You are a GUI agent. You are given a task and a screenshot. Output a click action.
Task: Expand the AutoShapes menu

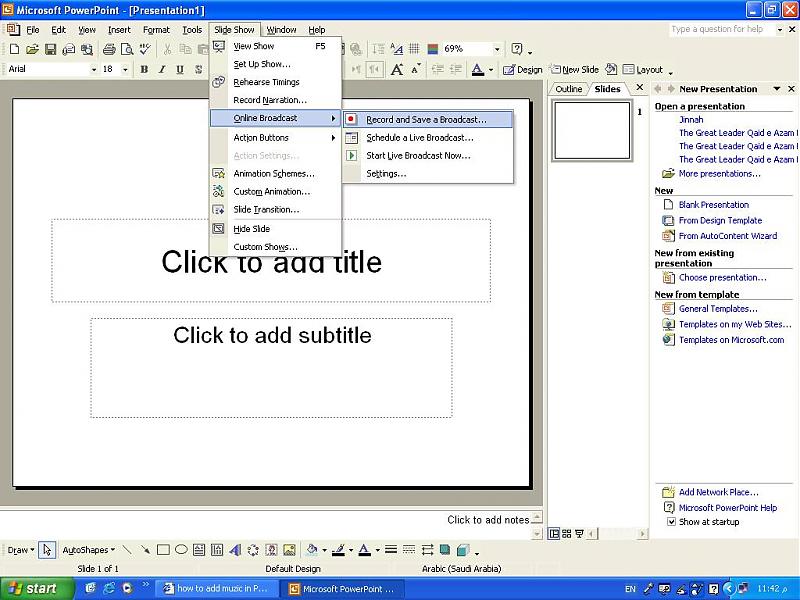tap(88, 550)
